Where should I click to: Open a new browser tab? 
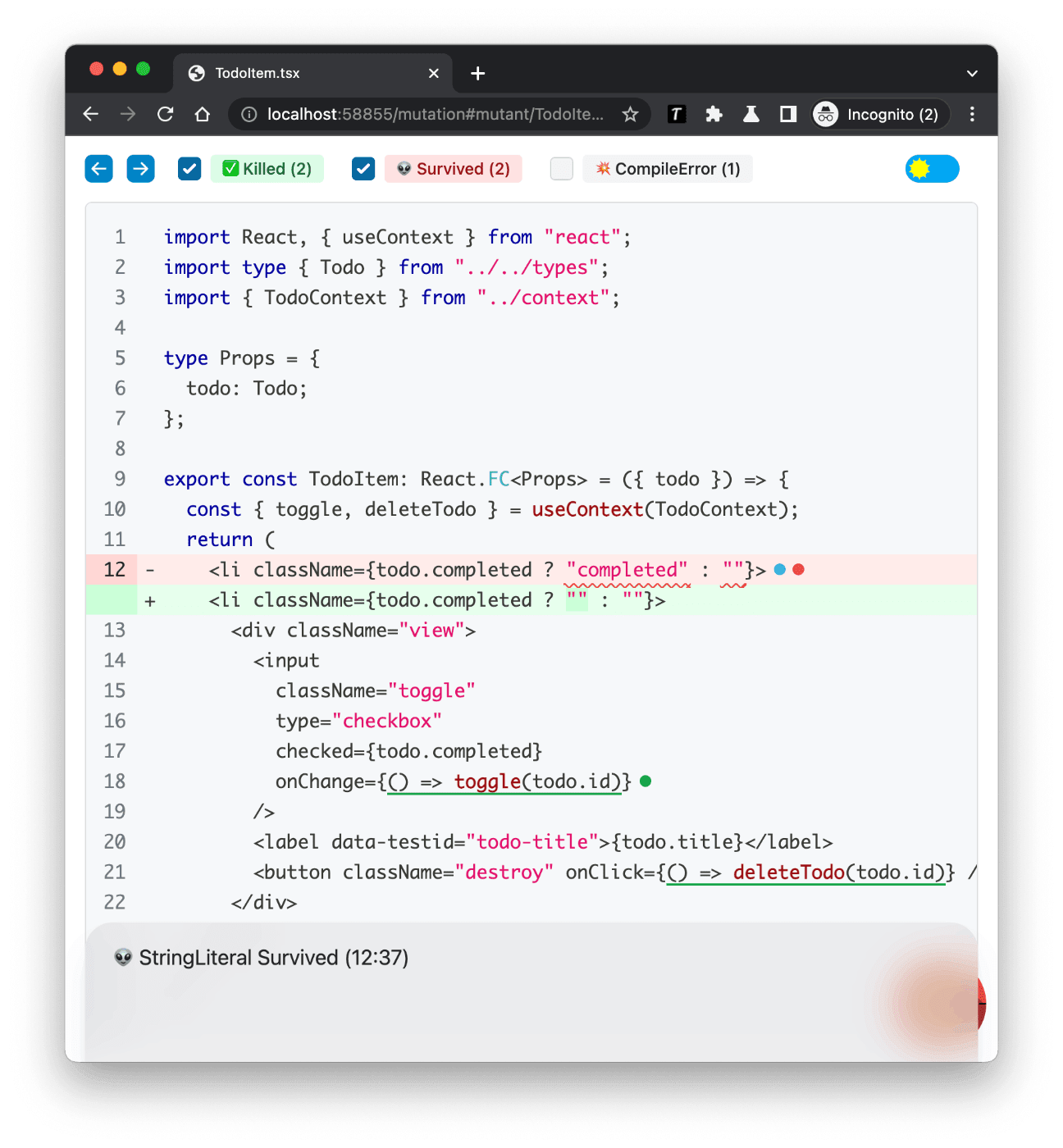point(478,73)
